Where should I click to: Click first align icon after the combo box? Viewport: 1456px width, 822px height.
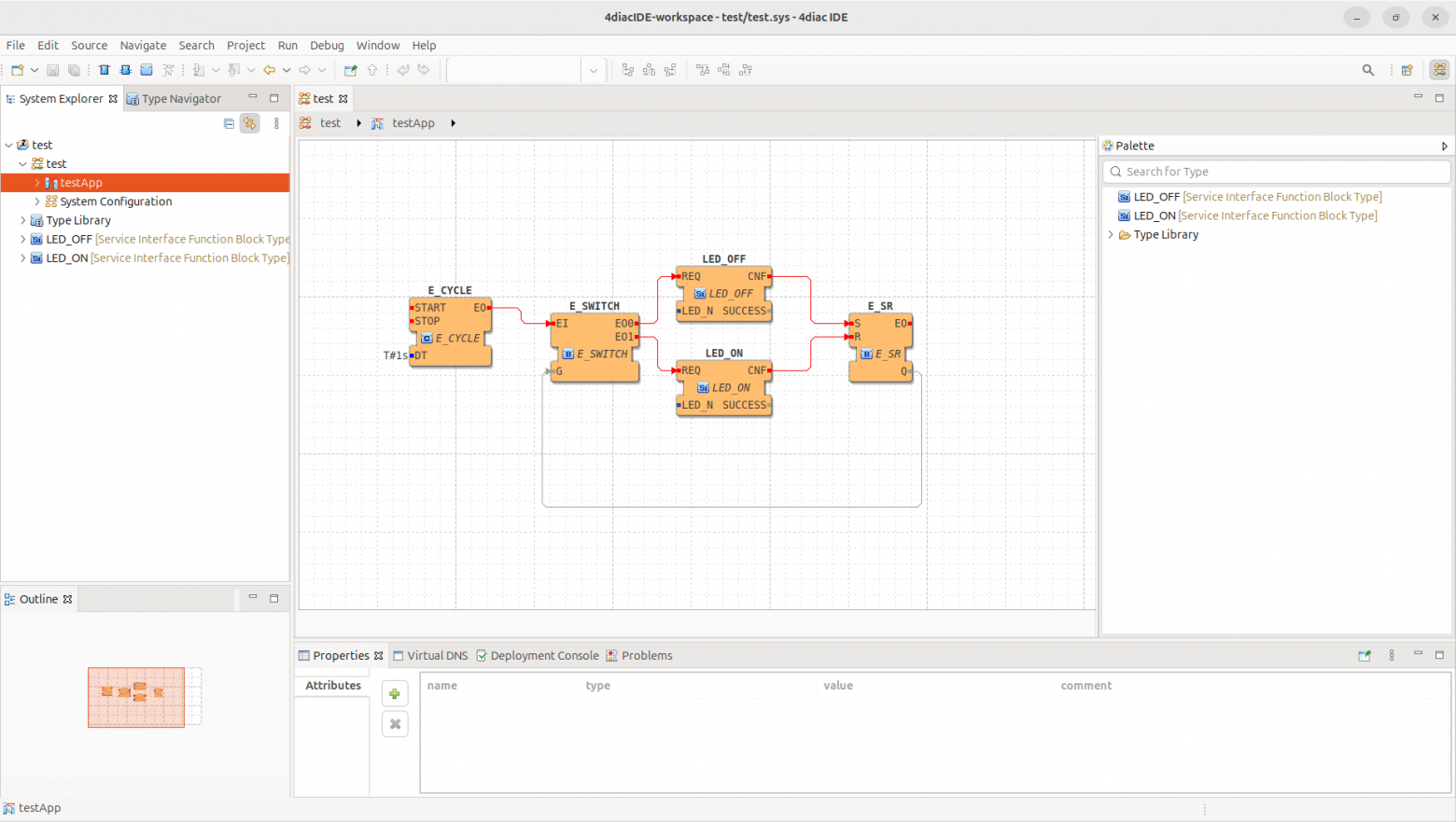[x=628, y=70]
